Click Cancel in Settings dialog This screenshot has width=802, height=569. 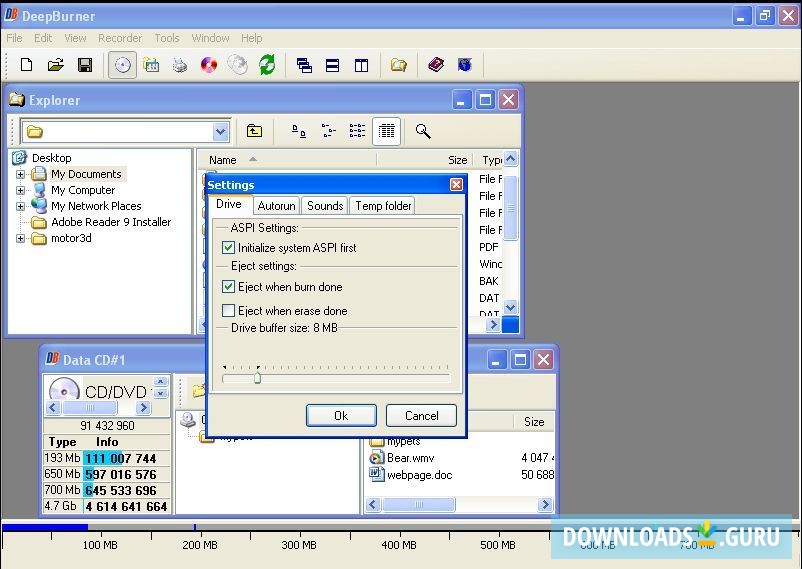click(x=421, y=415)
